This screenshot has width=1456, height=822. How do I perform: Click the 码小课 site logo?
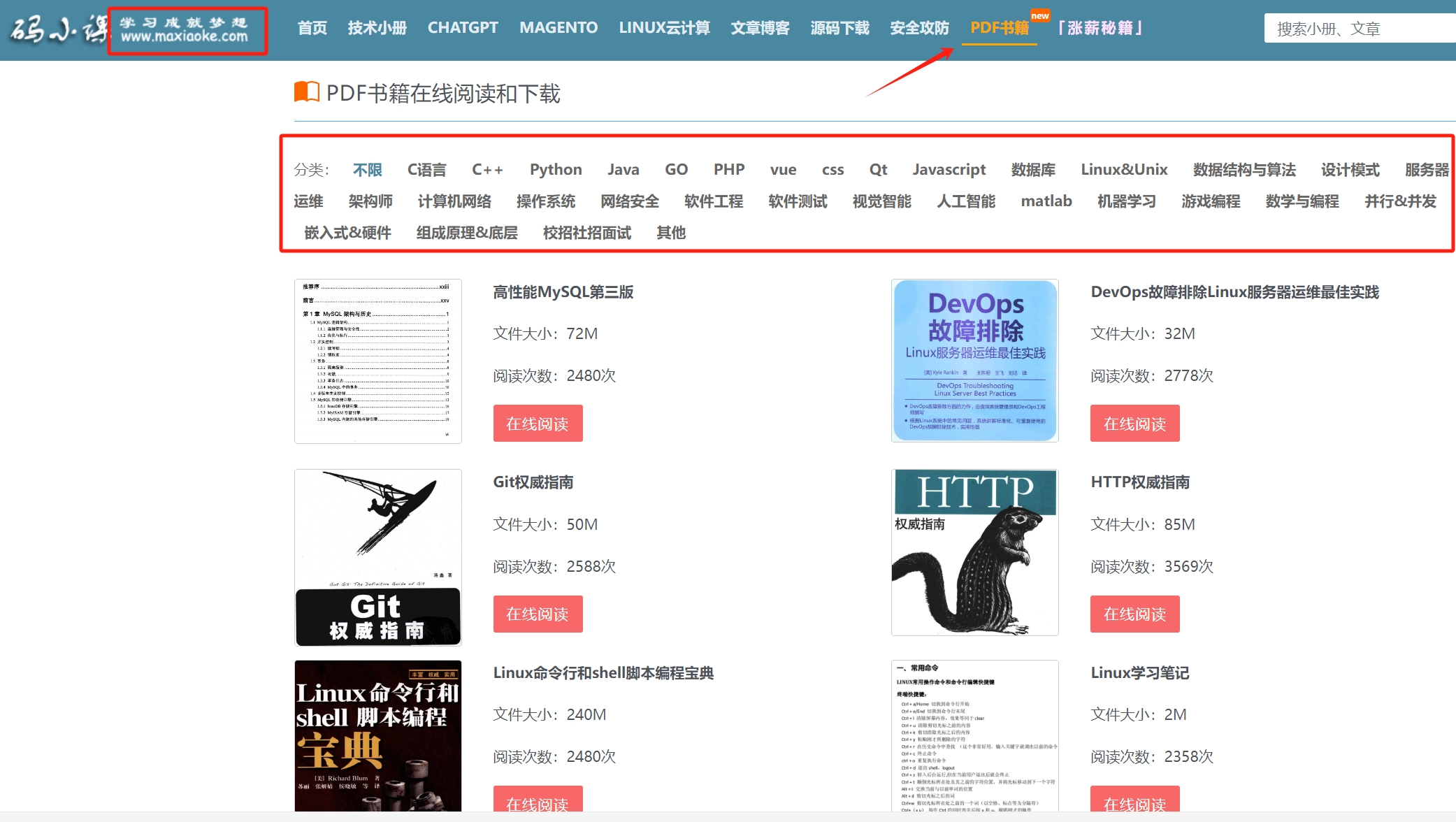click(x=59, y=29)
